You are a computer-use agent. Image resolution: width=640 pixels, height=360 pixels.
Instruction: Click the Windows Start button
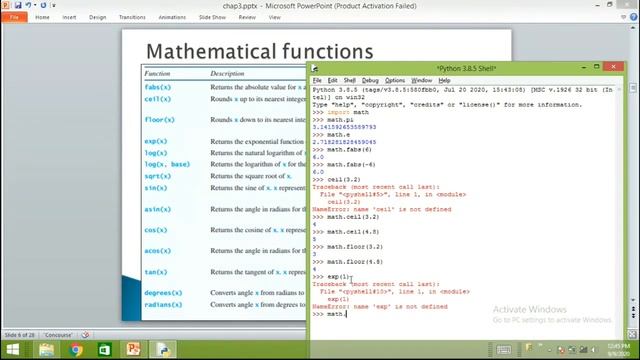click(x=13, y=350)
